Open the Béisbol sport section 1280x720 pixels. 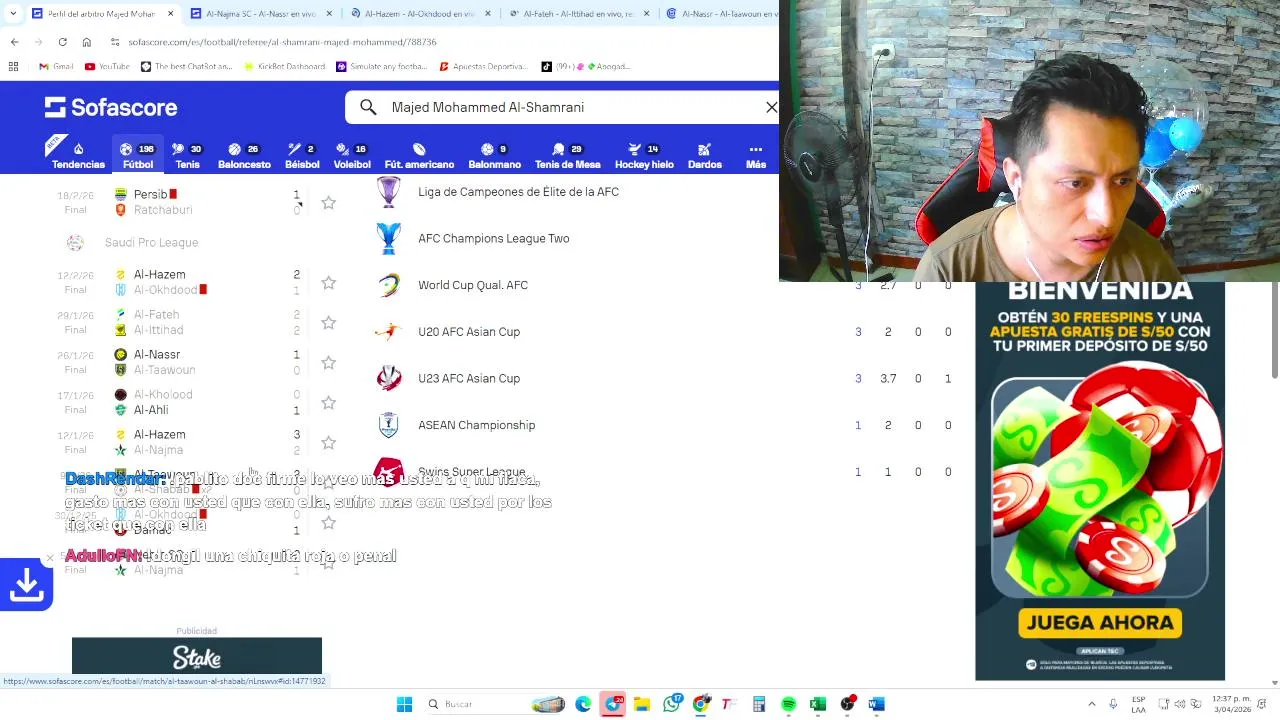click(x=302, y=156)
